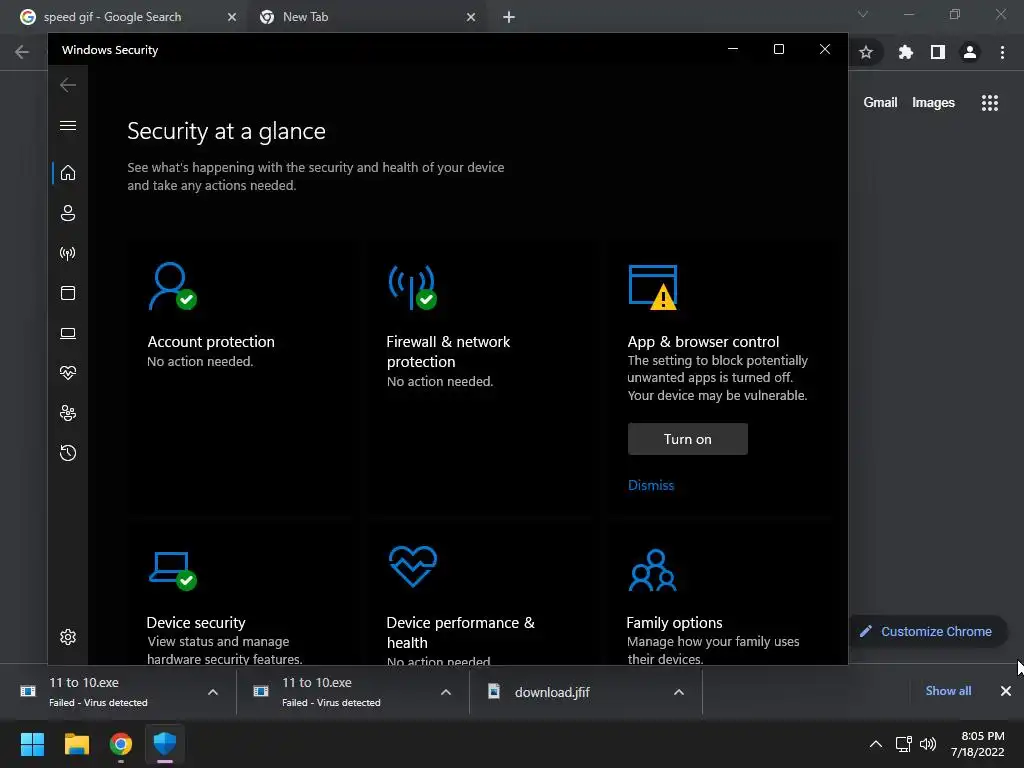Open Device security sidebar icon
This screenshot has height=768, width=1024.
(x=68, y=333)
